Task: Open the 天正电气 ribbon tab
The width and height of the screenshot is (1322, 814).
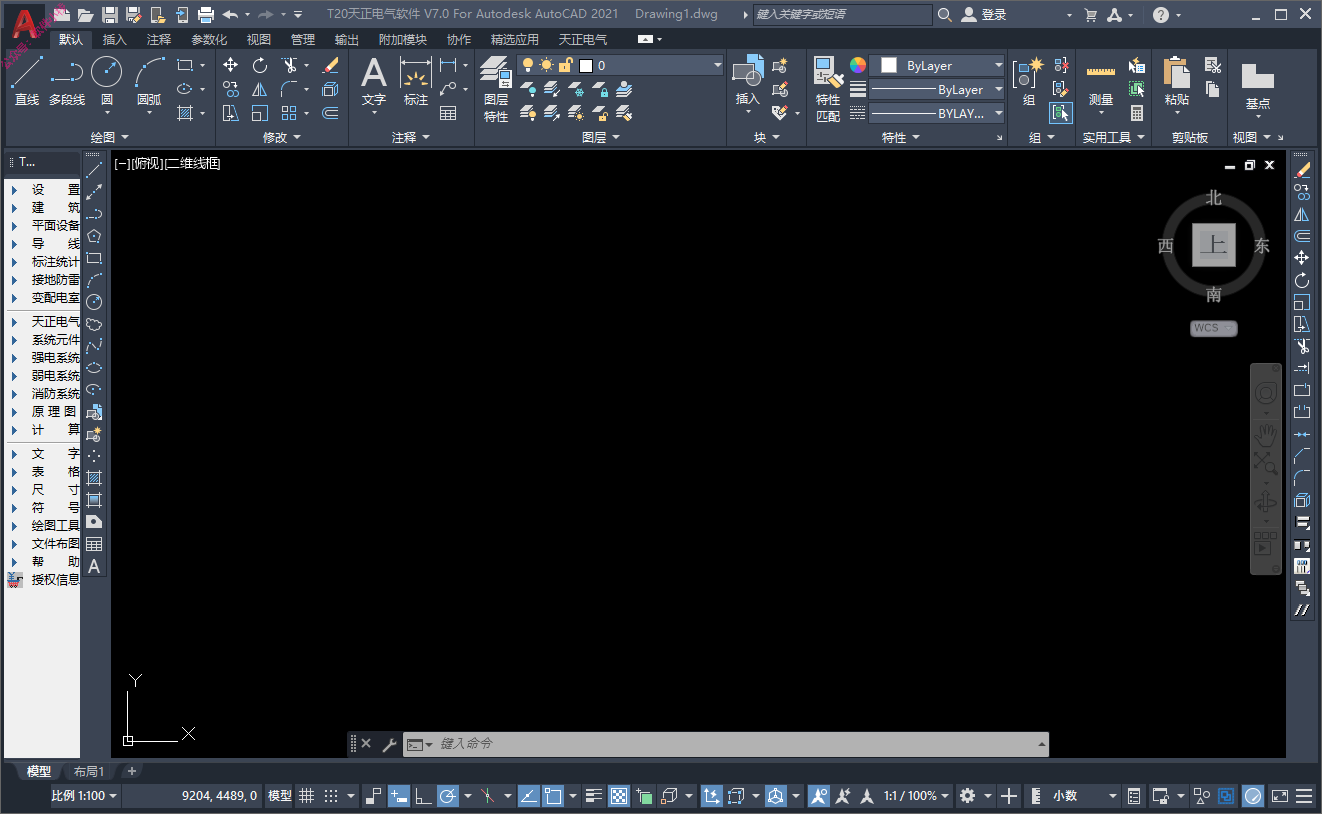Action: coord(582,39)
